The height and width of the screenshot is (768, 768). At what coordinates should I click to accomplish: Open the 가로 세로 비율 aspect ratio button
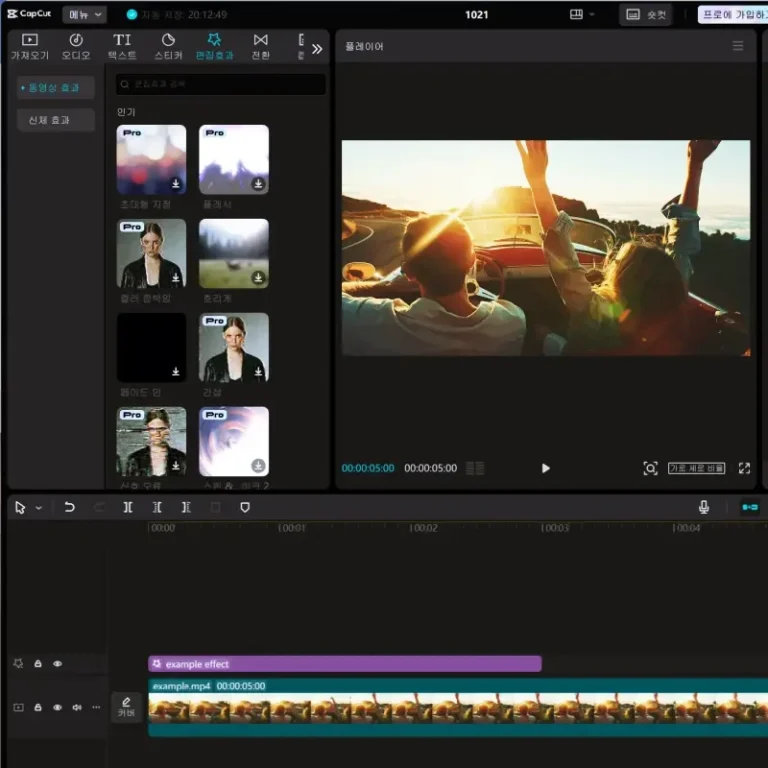(x=696, y=468)
